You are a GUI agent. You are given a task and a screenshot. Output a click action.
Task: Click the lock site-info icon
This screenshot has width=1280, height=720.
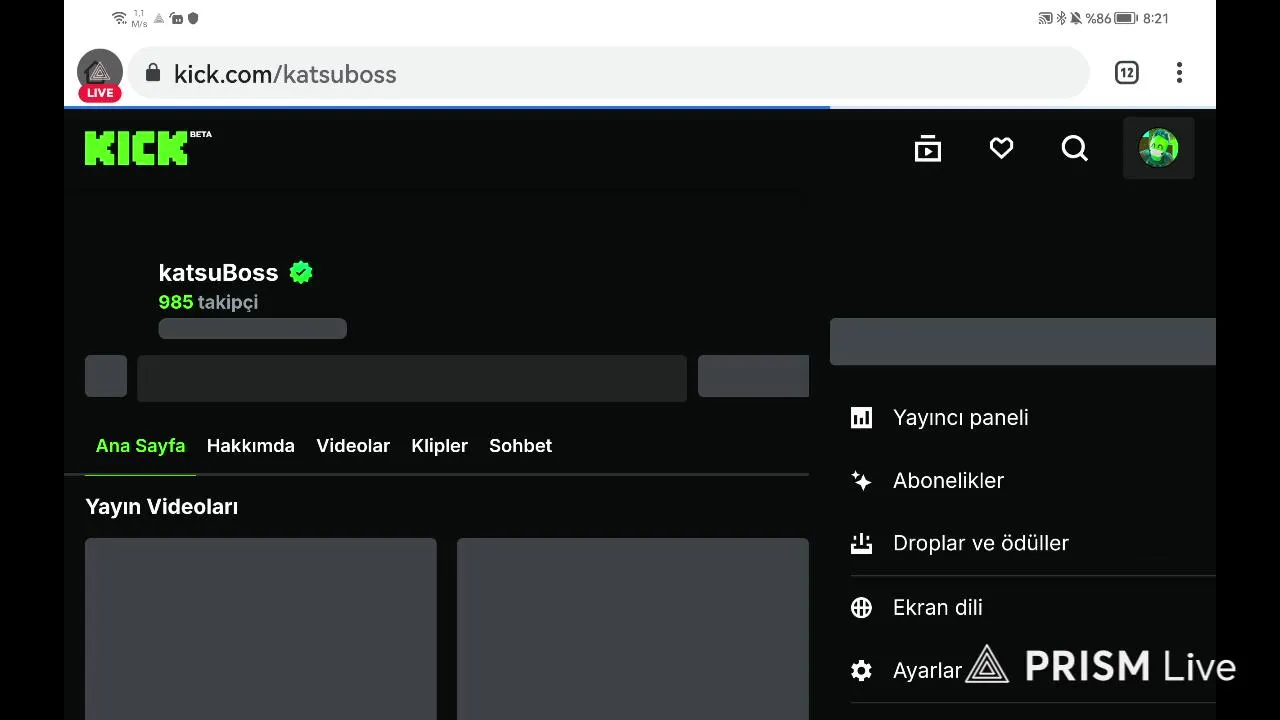pyautogui.click(x=153, y=73)
